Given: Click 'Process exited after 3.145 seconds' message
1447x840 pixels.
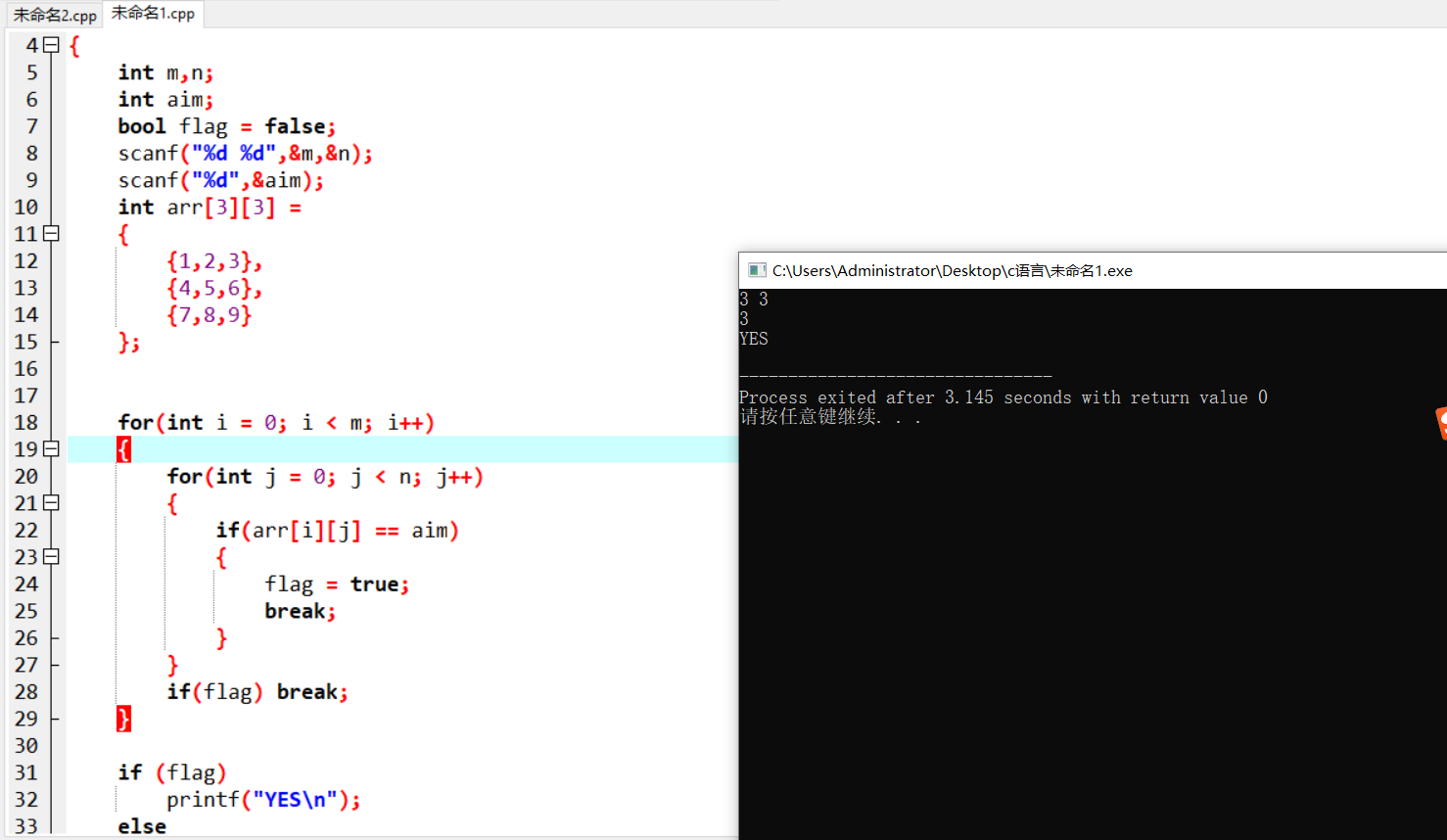Looking at the screenshot, I should pyautogui.click(x=1004, y=397).
